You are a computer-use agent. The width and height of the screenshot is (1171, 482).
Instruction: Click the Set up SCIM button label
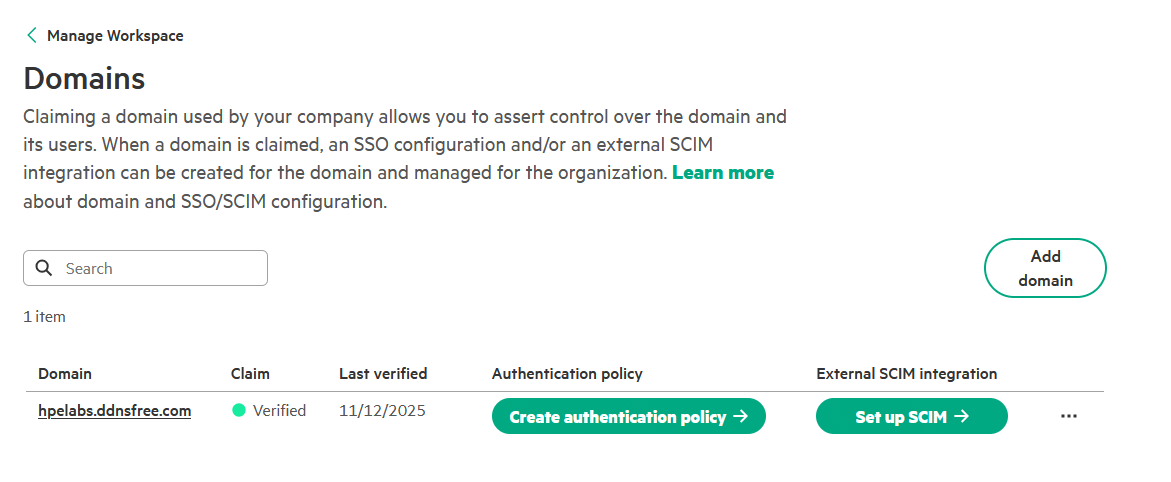point(900,417)
